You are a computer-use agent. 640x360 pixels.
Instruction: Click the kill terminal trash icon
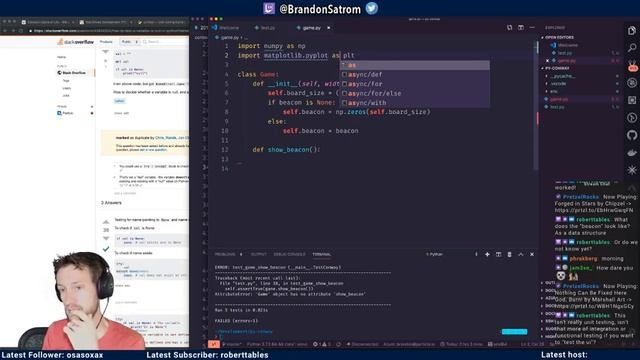click(x=509, y=254)
